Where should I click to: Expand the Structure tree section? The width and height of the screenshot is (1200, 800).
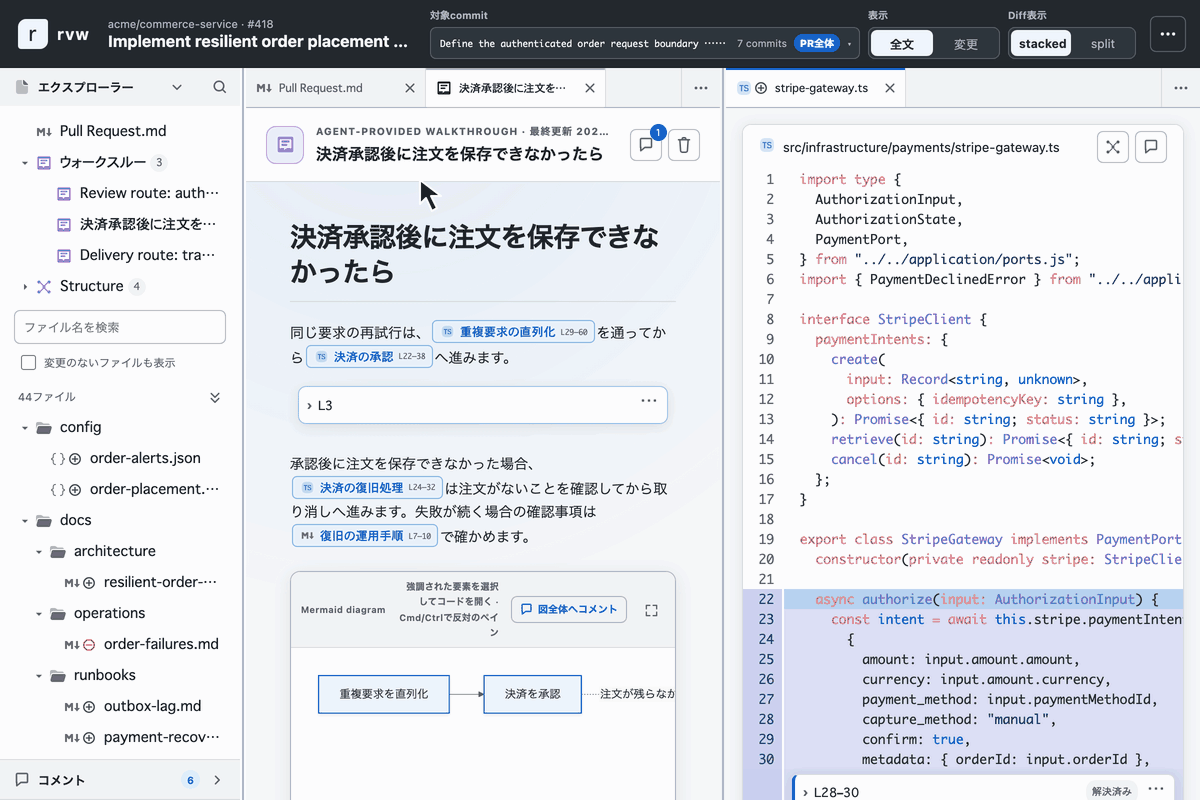pos(25,286)
